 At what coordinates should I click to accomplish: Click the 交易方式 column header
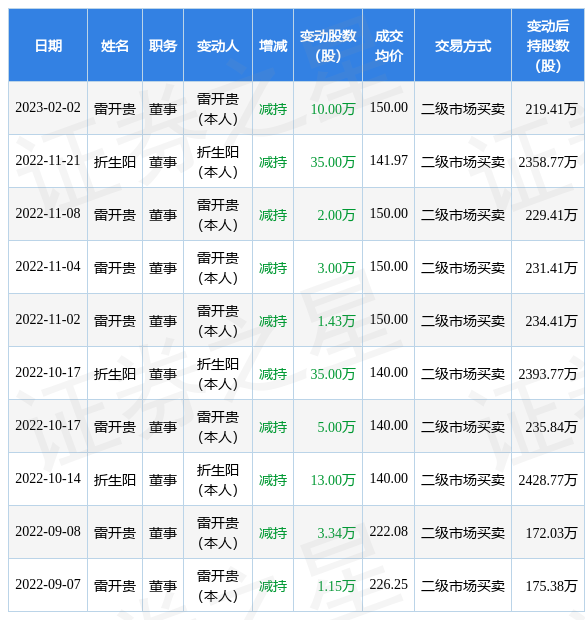463,45
